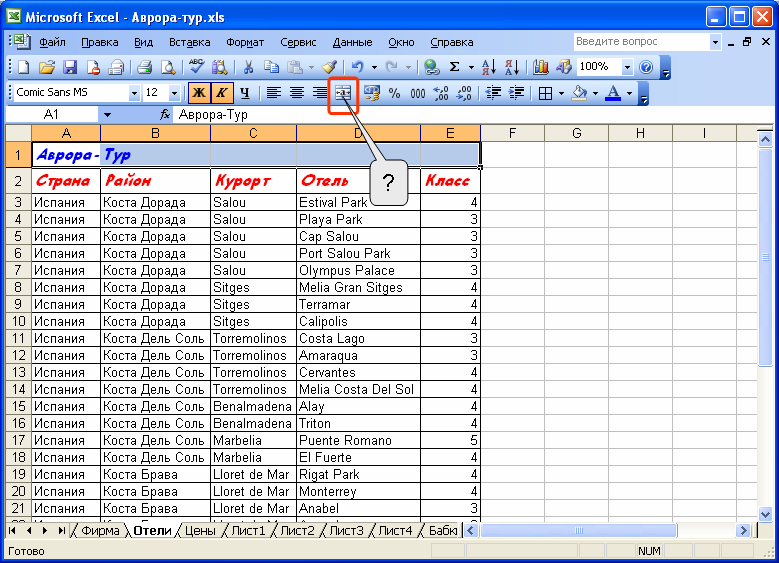Expand the fill color palette arrow
Viewport: 779px width, 563px height.
(595, 93)
